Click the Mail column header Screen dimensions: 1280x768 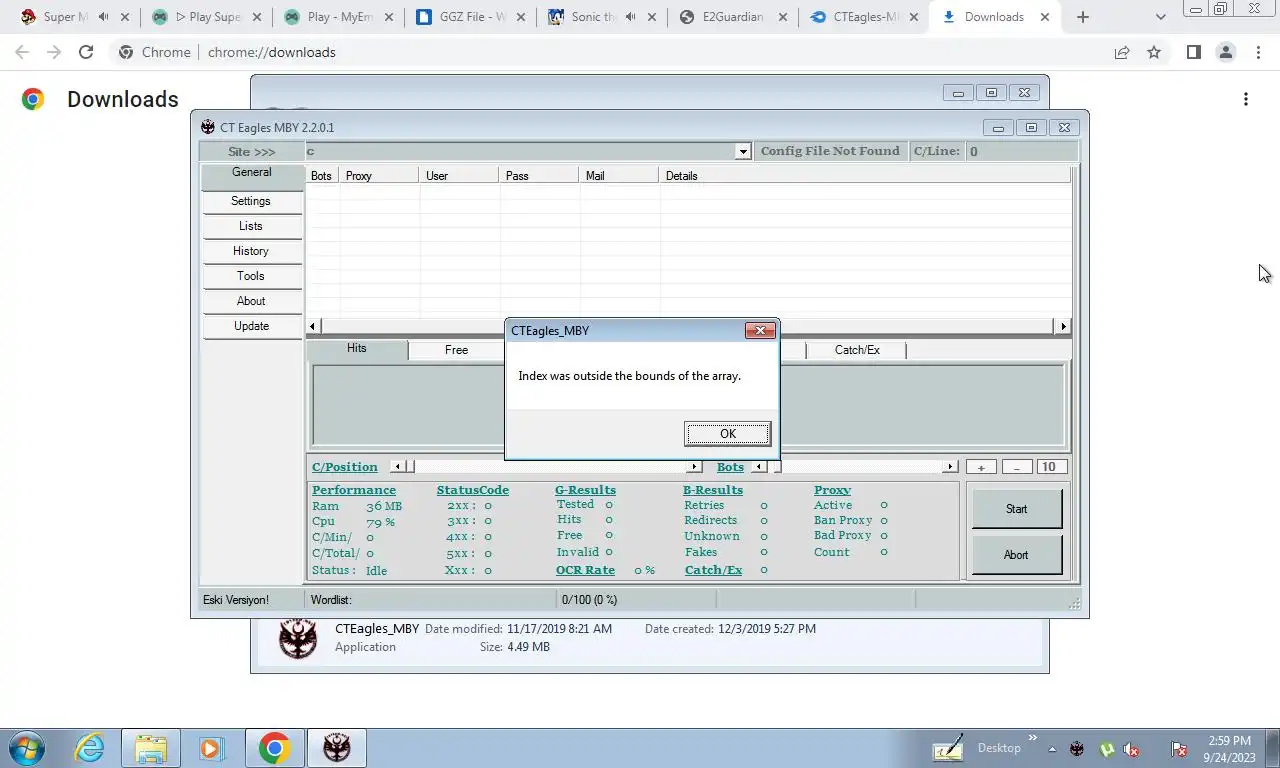619,175
